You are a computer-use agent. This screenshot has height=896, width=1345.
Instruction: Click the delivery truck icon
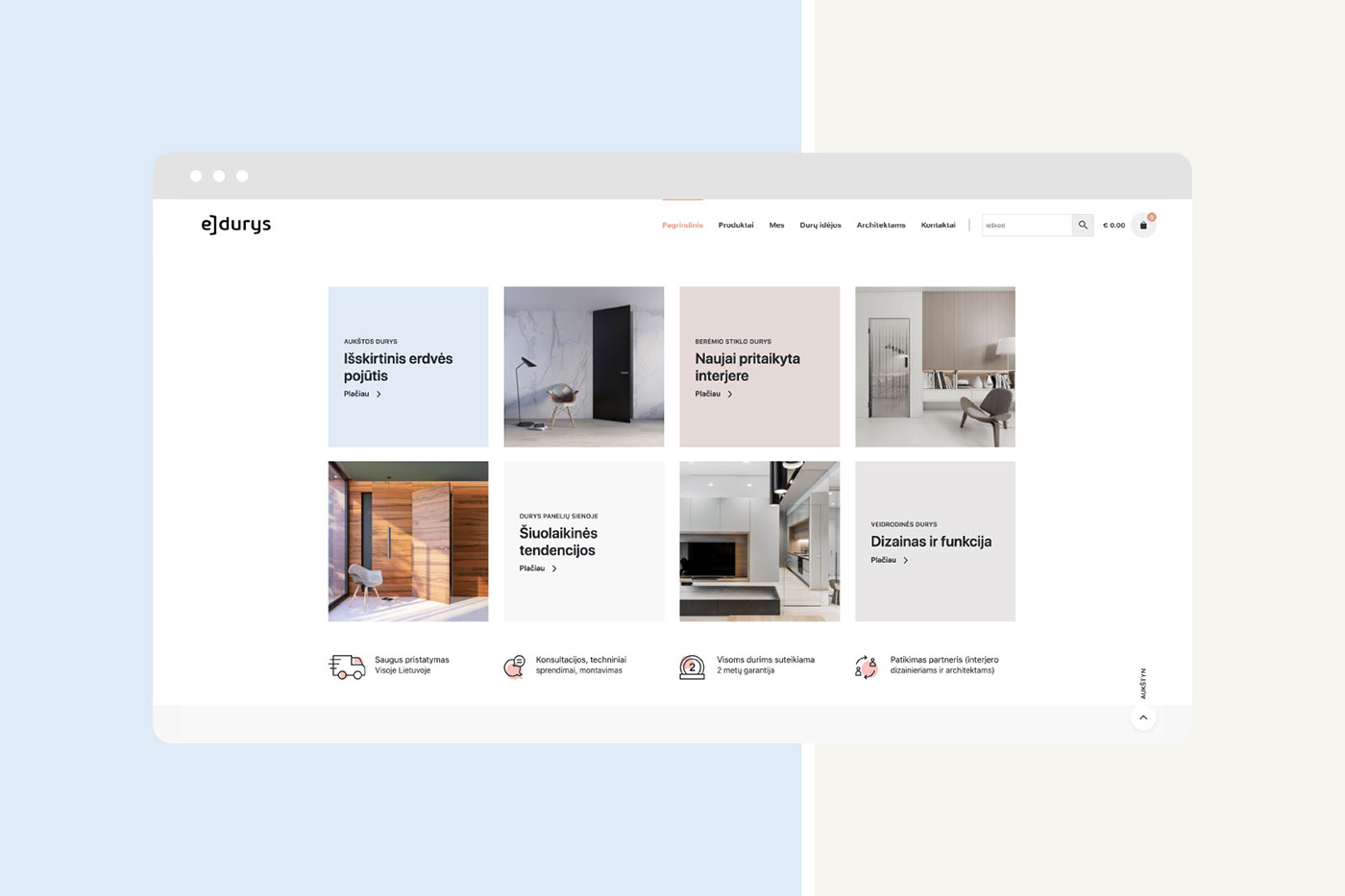tap(347, 666)
